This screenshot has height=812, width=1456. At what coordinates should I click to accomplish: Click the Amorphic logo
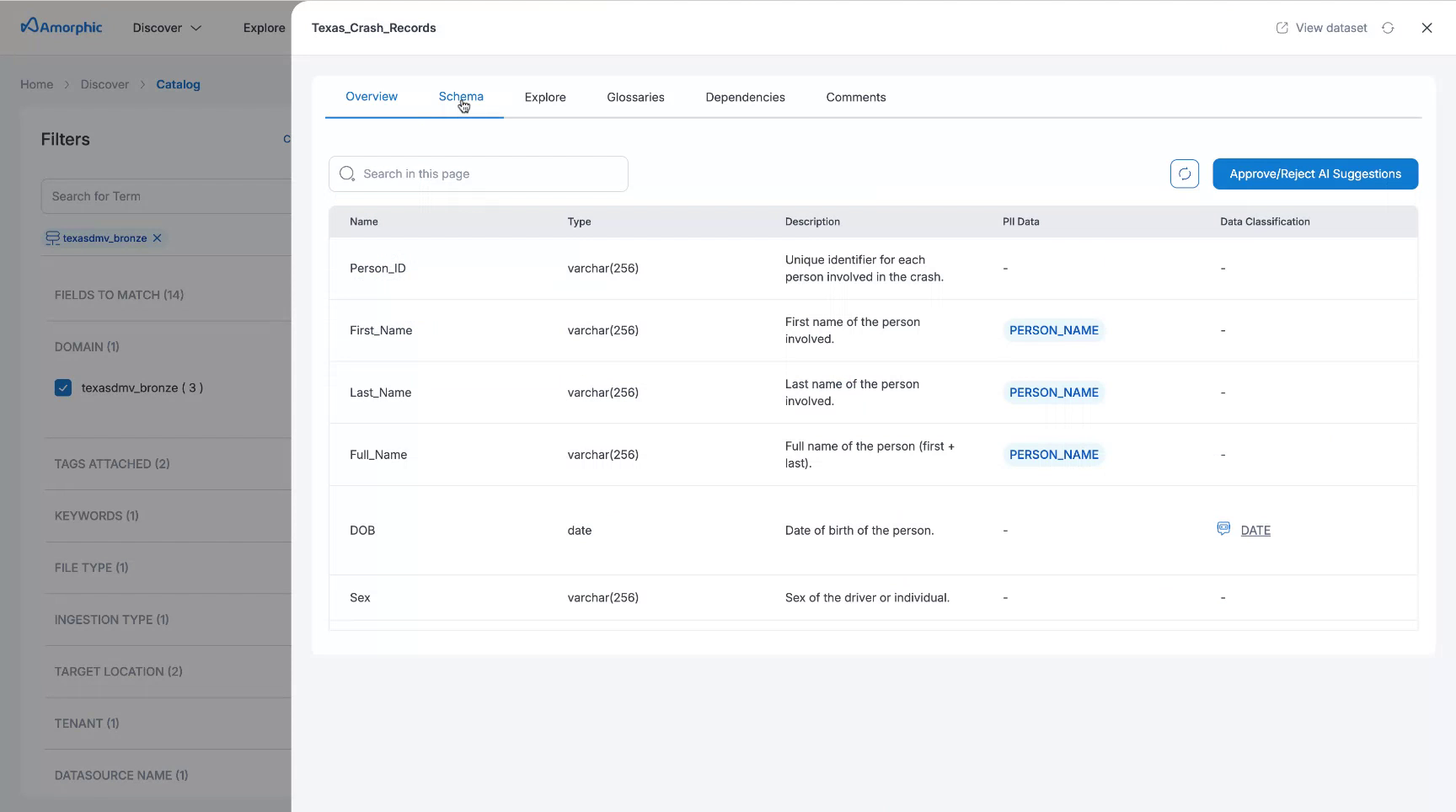pyautogui.click(x=59, y=26)
